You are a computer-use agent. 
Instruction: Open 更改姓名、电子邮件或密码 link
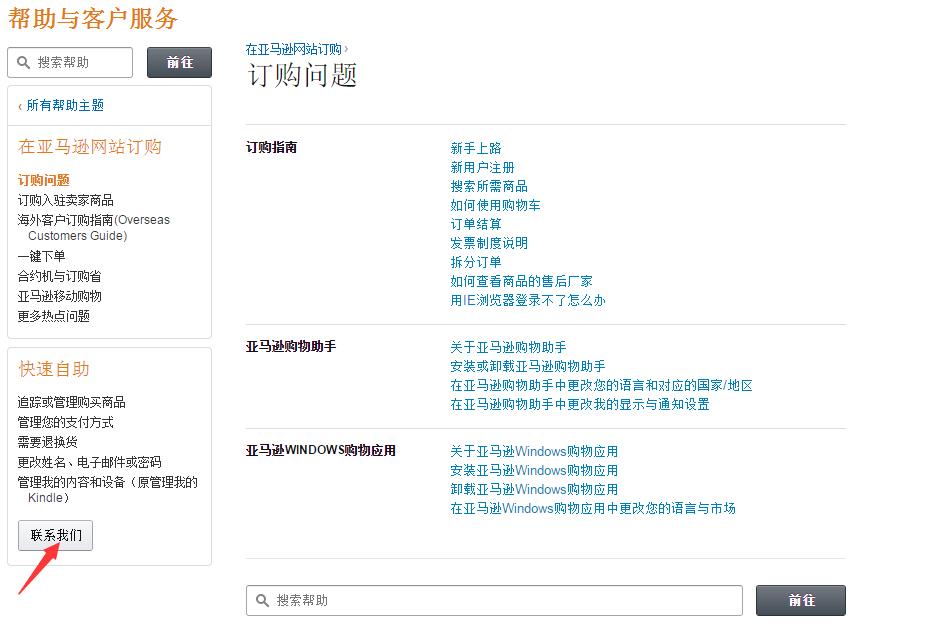click(89, 462)
